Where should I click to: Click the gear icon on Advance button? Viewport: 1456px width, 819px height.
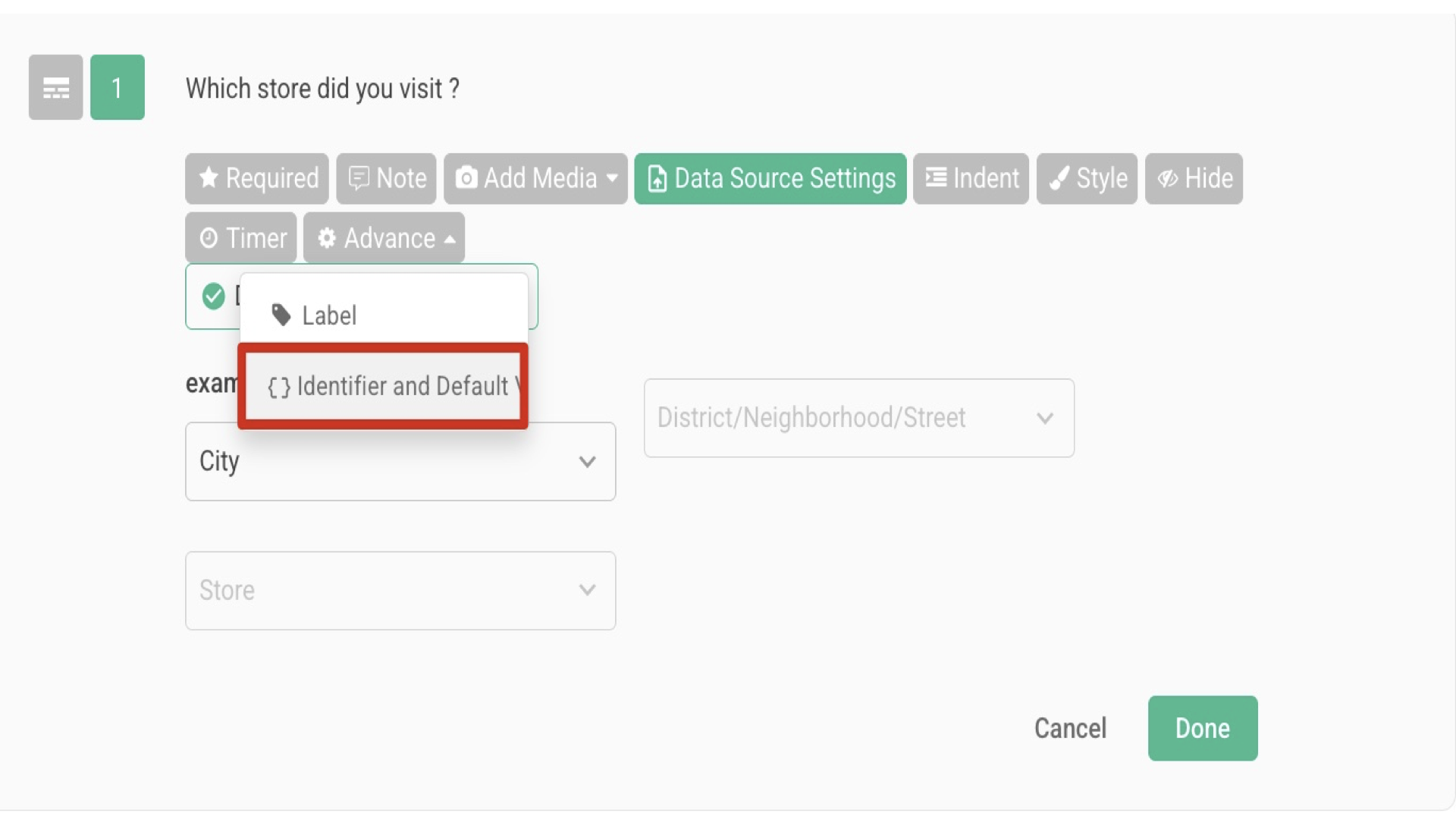pyautogui.click(x=328, y=237)
